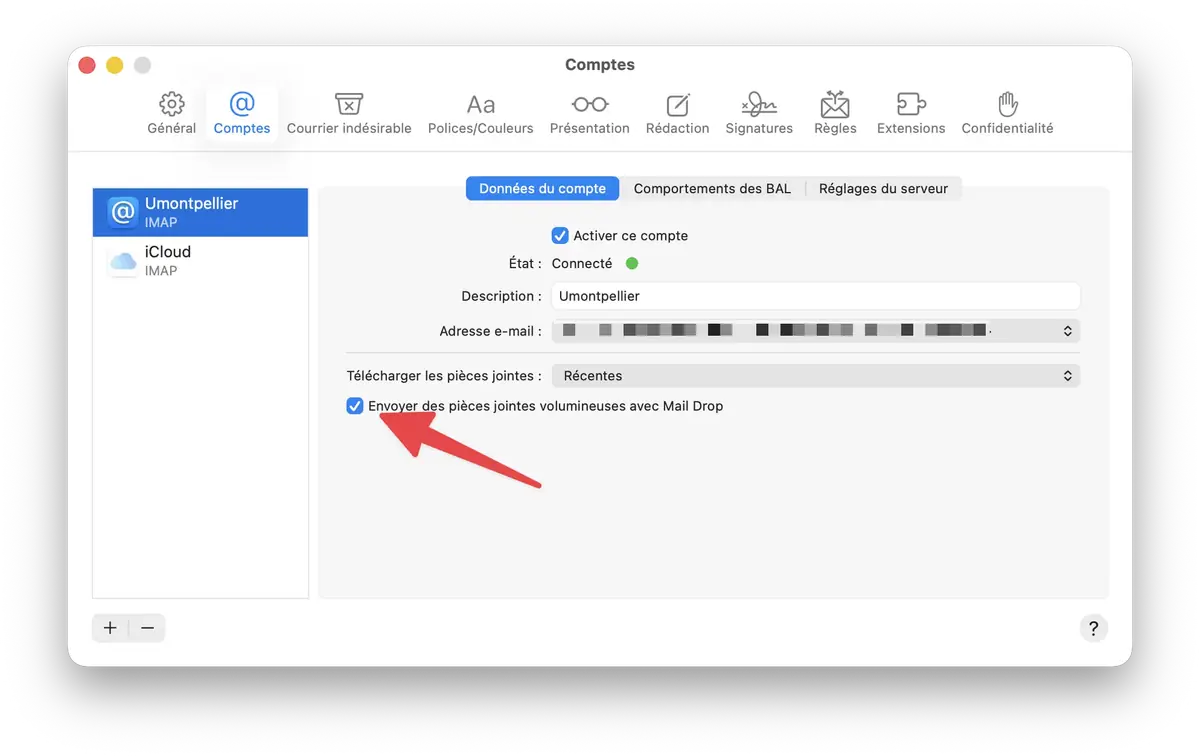Screen dimensions: 1200x756
Task: Uncheck Activer ce compte
Action: click(x=560, y=235)
